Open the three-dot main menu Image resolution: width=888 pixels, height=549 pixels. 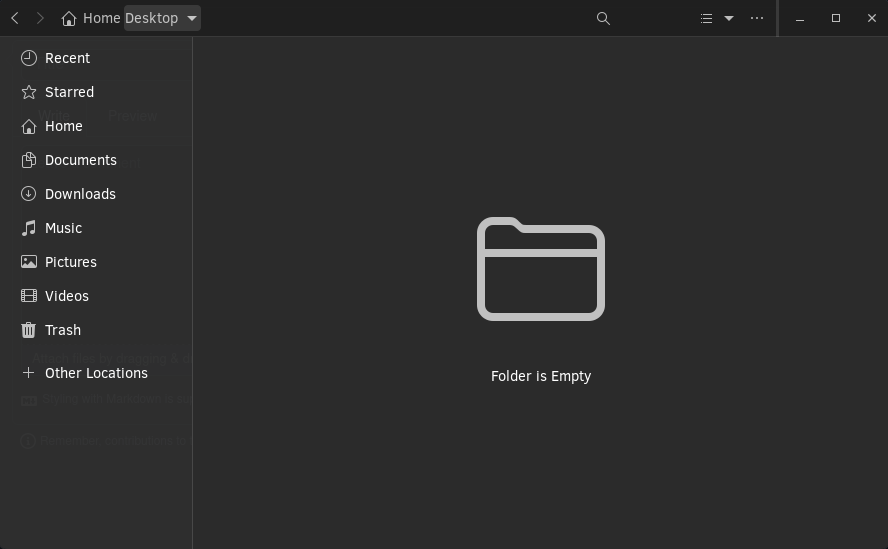pyautogui.click(x=757, y=18)
